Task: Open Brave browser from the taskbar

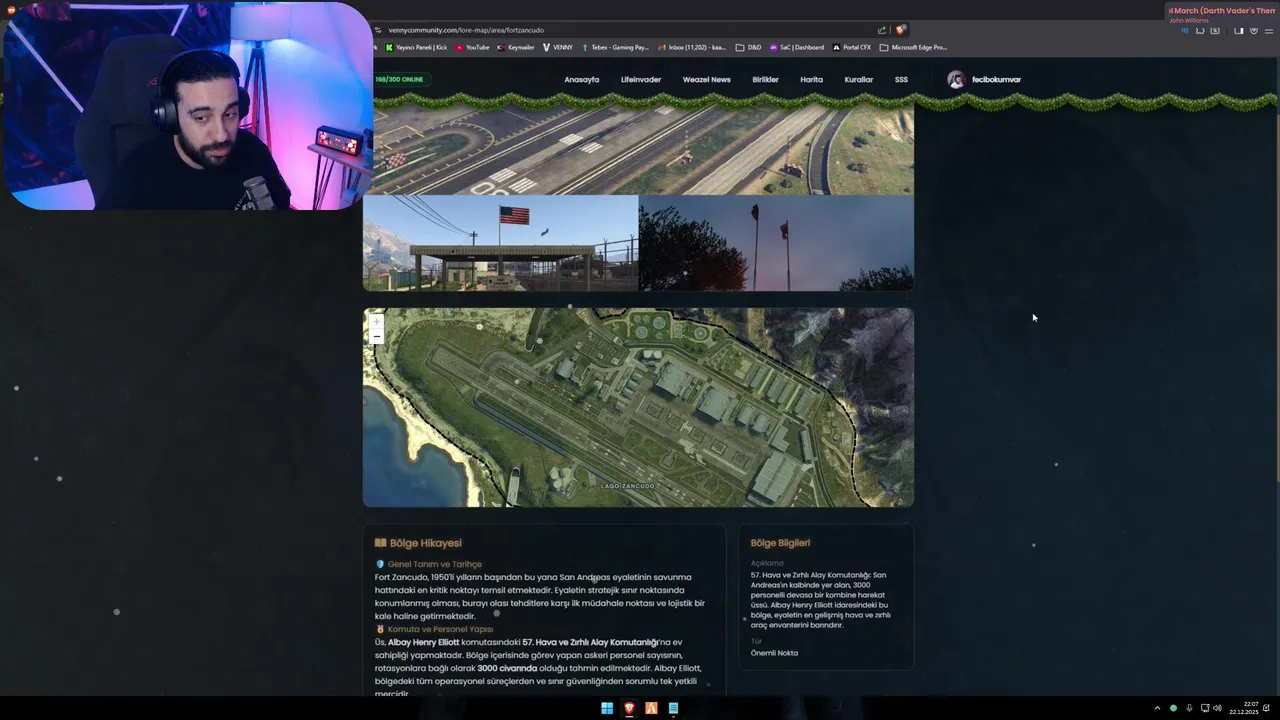Action: tap(629, 708)
